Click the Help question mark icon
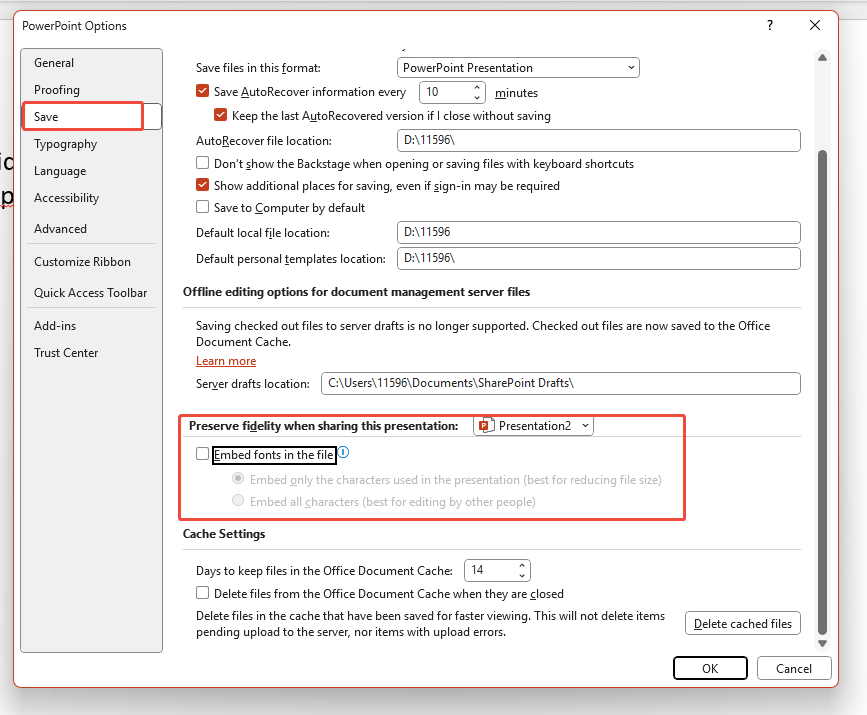Viewport: 867px width, 715px height. coord(769,25)
